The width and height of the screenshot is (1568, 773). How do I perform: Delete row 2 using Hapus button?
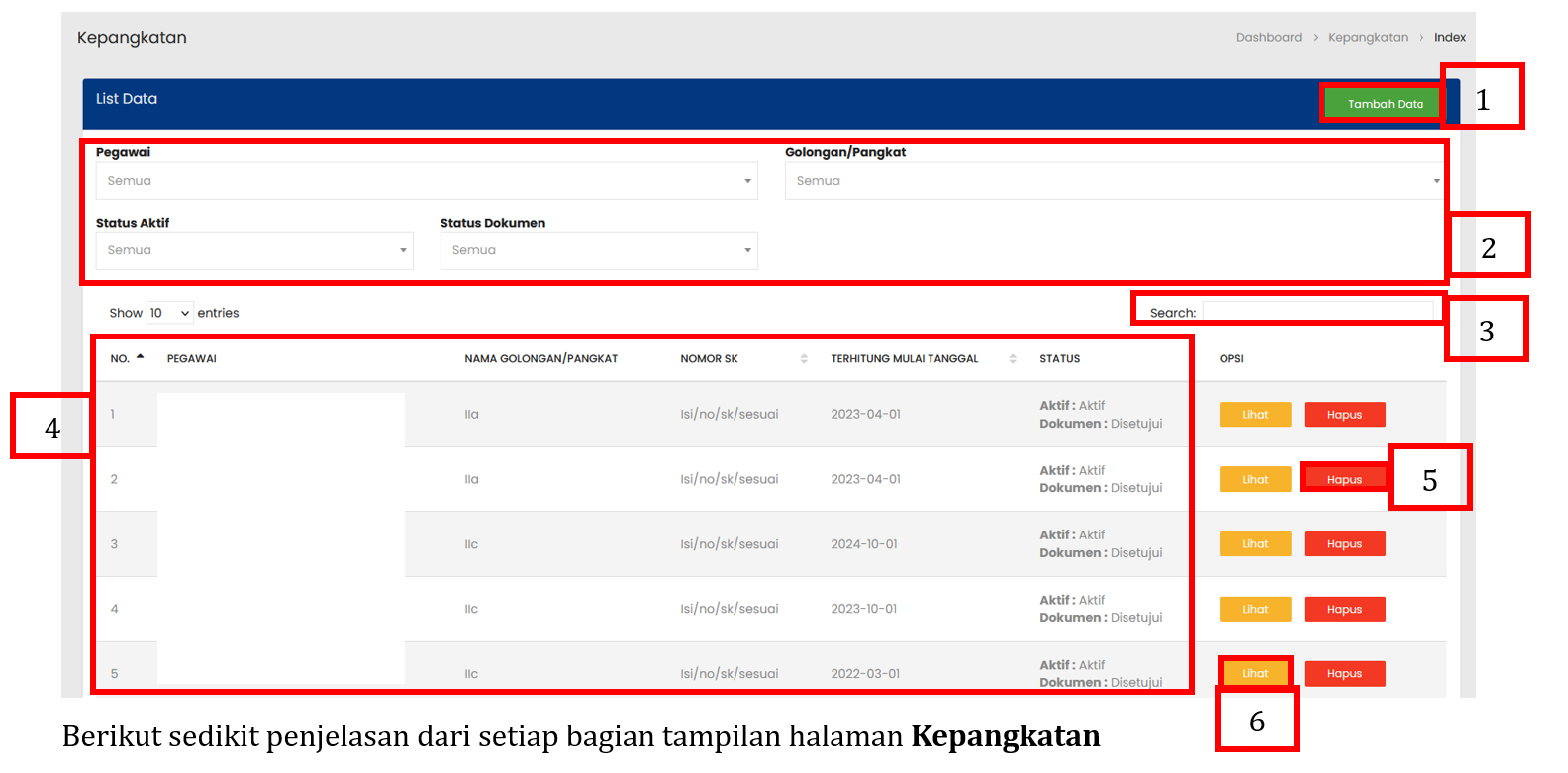pyautogui.click(x=1344, y=479)
